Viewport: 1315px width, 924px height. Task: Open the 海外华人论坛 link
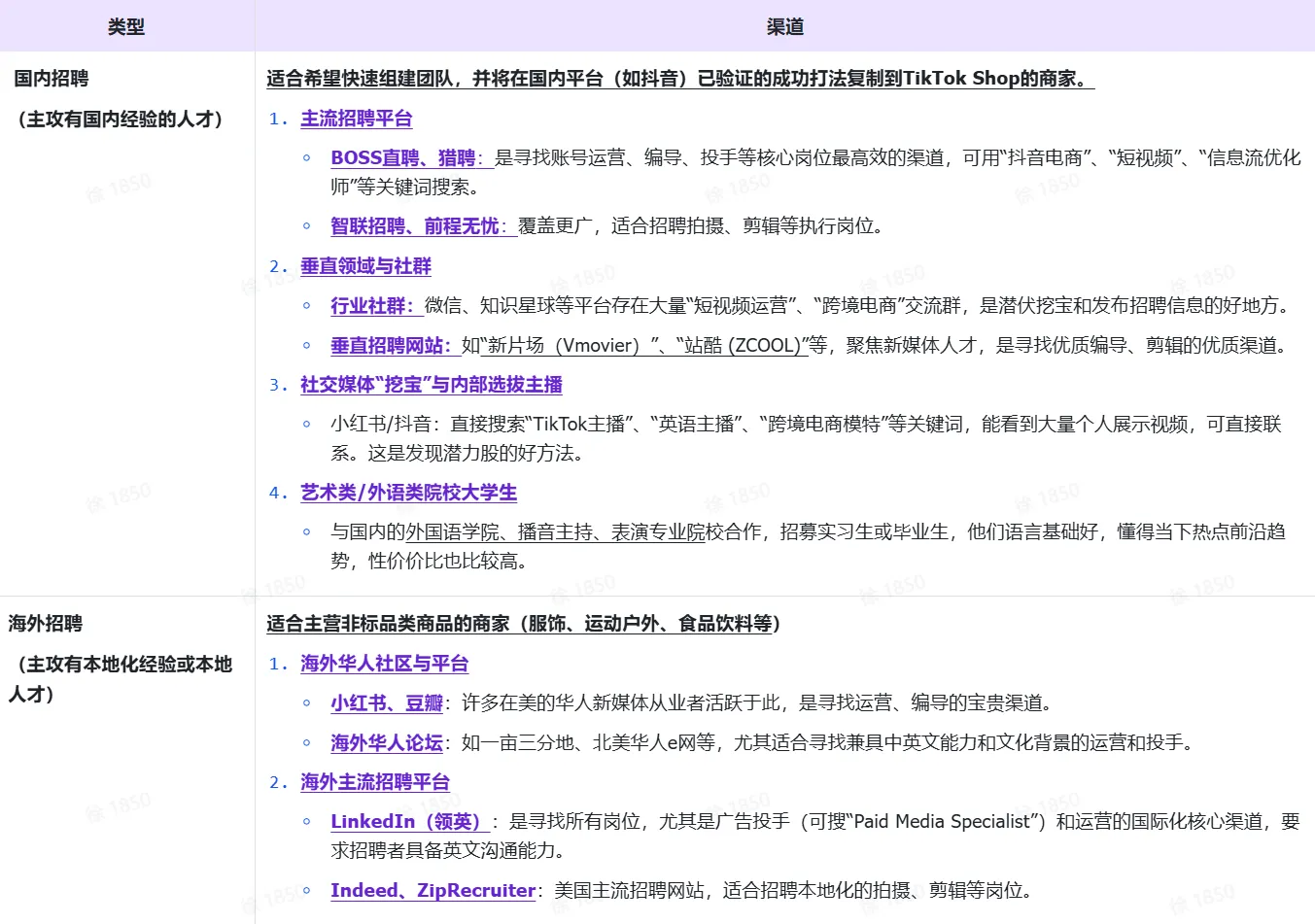coord(387,742)
